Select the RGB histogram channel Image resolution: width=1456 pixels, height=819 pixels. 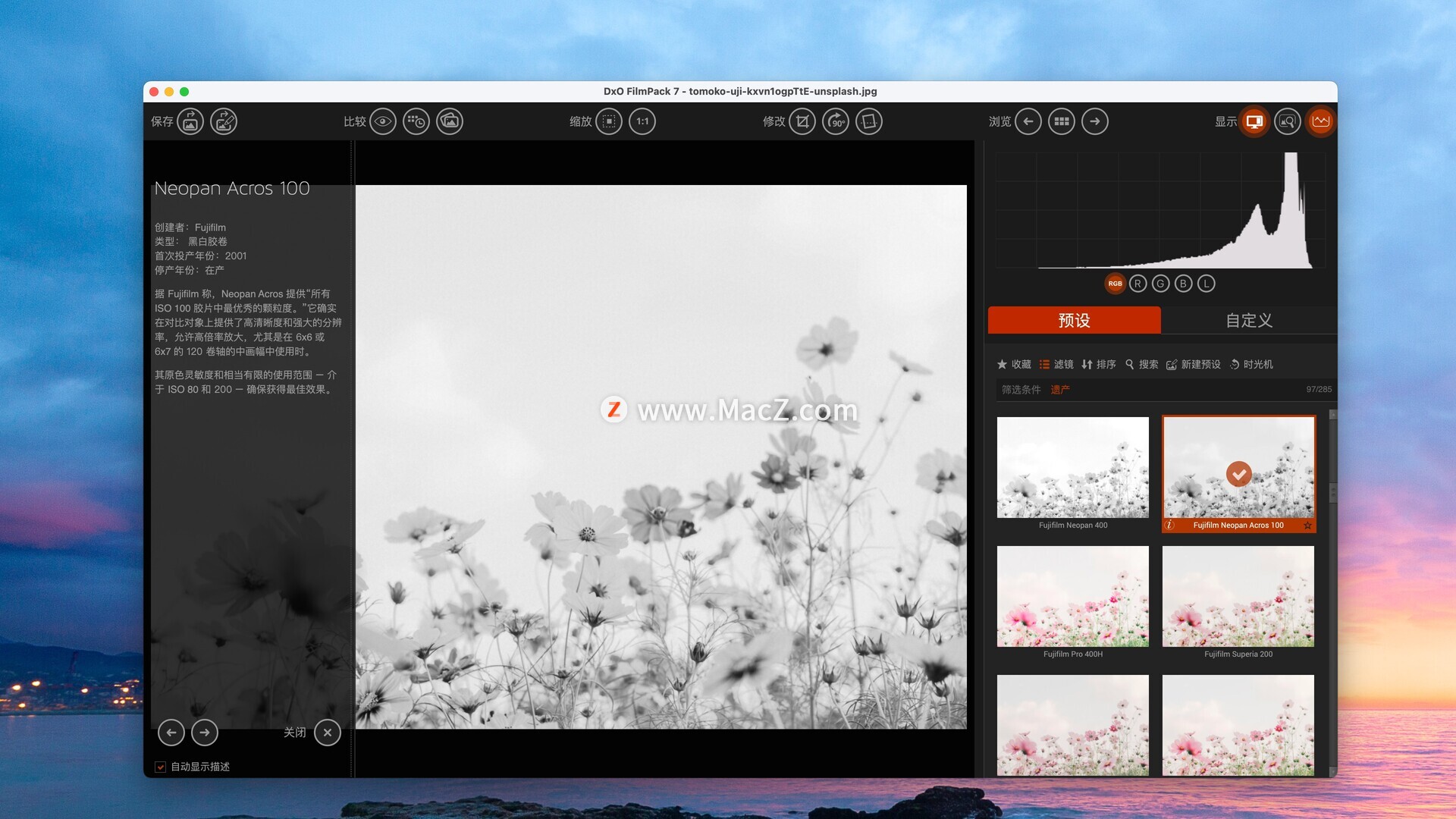(x=1115, y=284)
